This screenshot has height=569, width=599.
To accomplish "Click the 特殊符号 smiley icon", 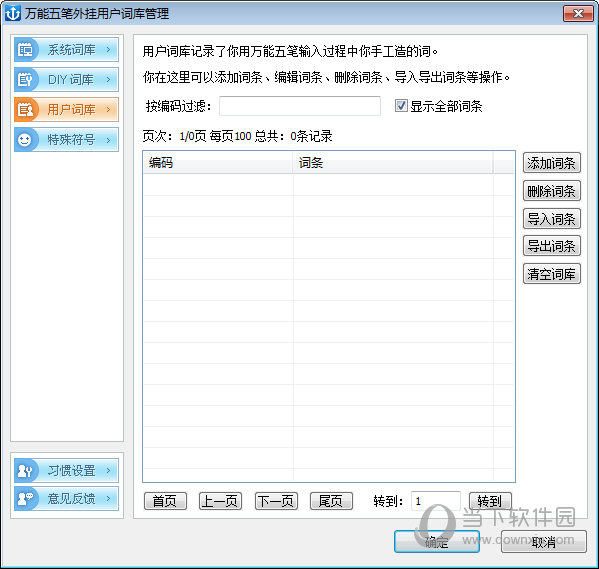I will tap(25, 139).
